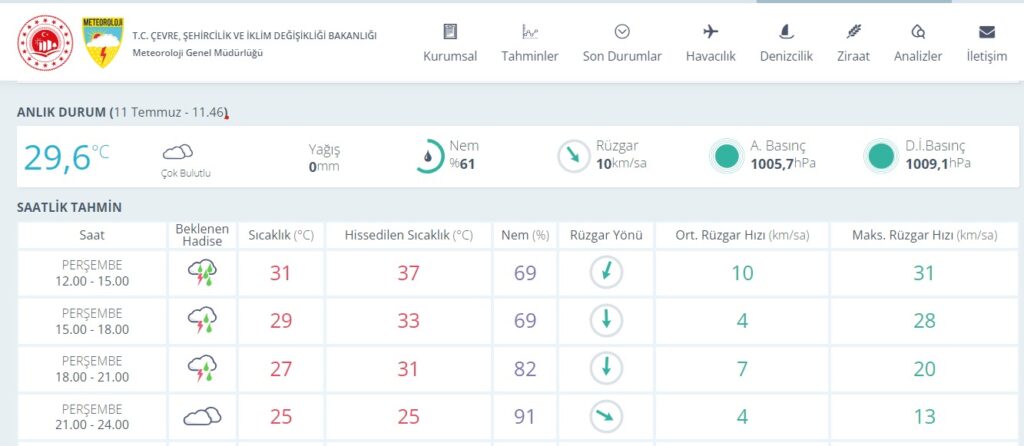1024x446 pixels.
Task: Click the Denizcilik sailboat icon
Action: coord(784,32)
